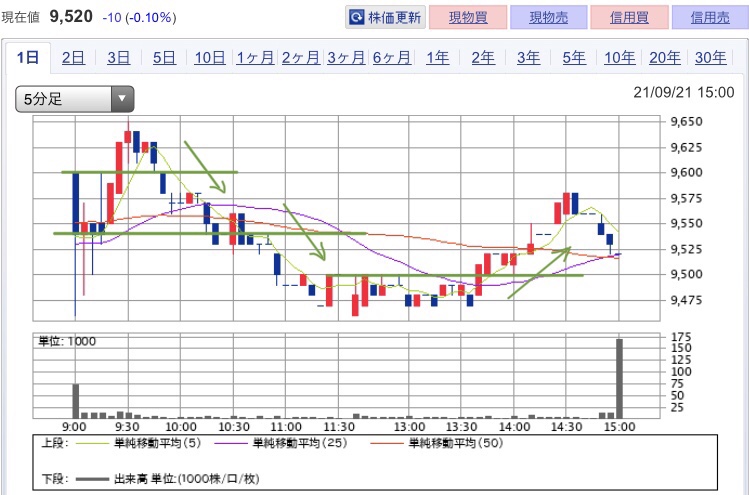Click the 9,650 price axis label
Viewport: 749px width, 495px height.
(x=686, y=121)
